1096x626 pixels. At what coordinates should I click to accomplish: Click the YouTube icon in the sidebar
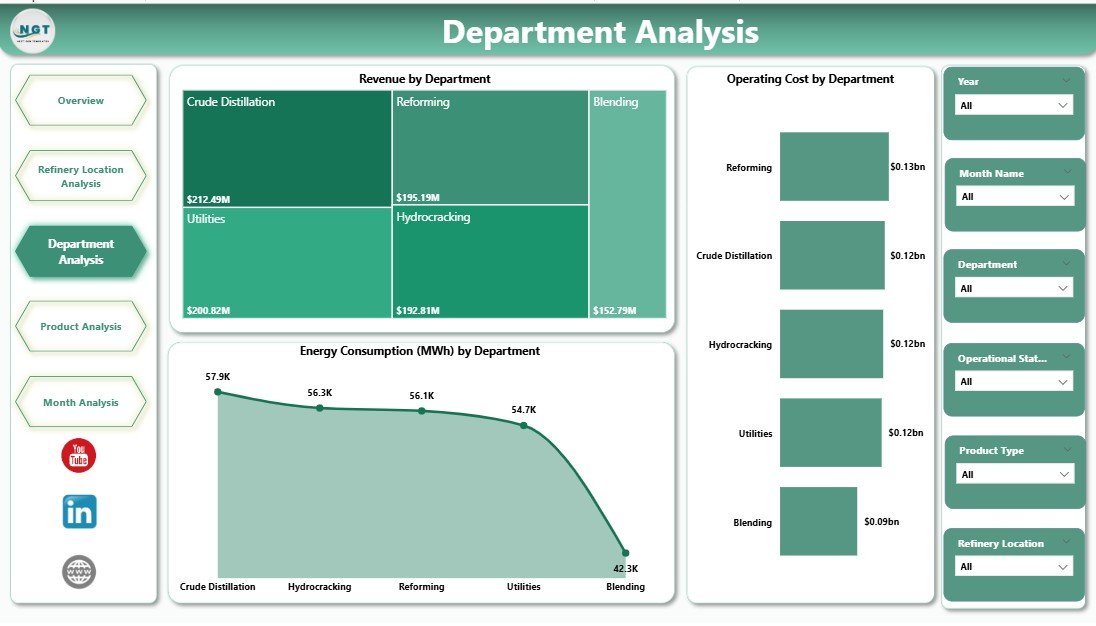pyautogui.click(x=79, y=455)
